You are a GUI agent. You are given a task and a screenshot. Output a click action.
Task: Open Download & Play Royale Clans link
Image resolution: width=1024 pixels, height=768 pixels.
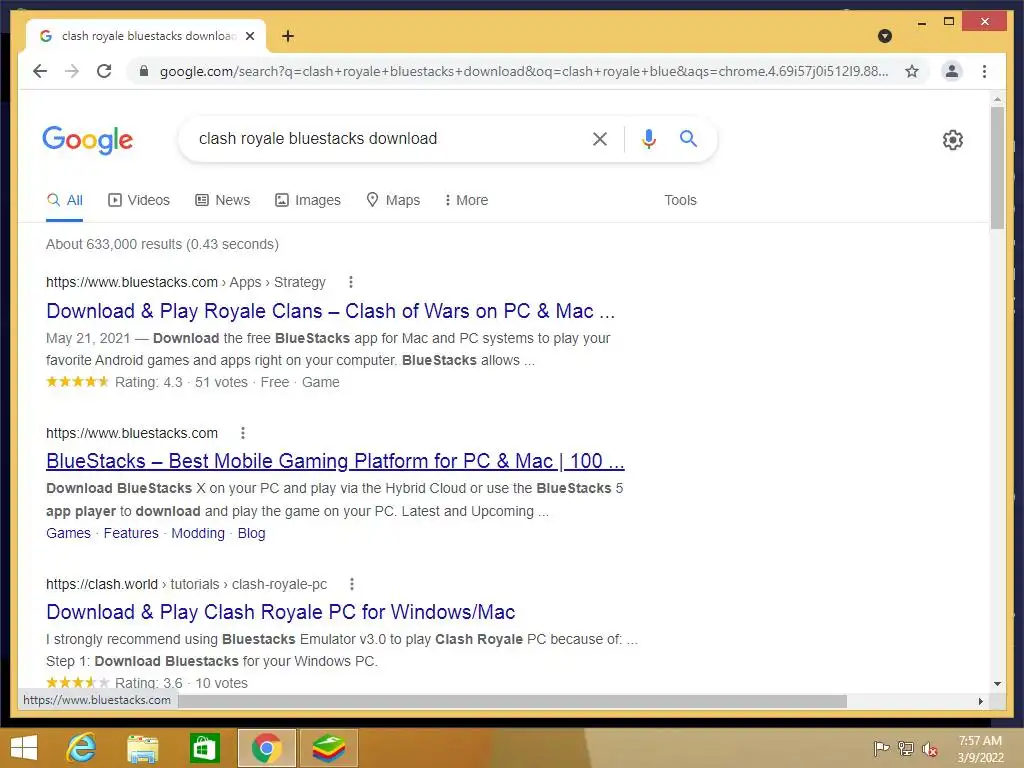point(330,311)
